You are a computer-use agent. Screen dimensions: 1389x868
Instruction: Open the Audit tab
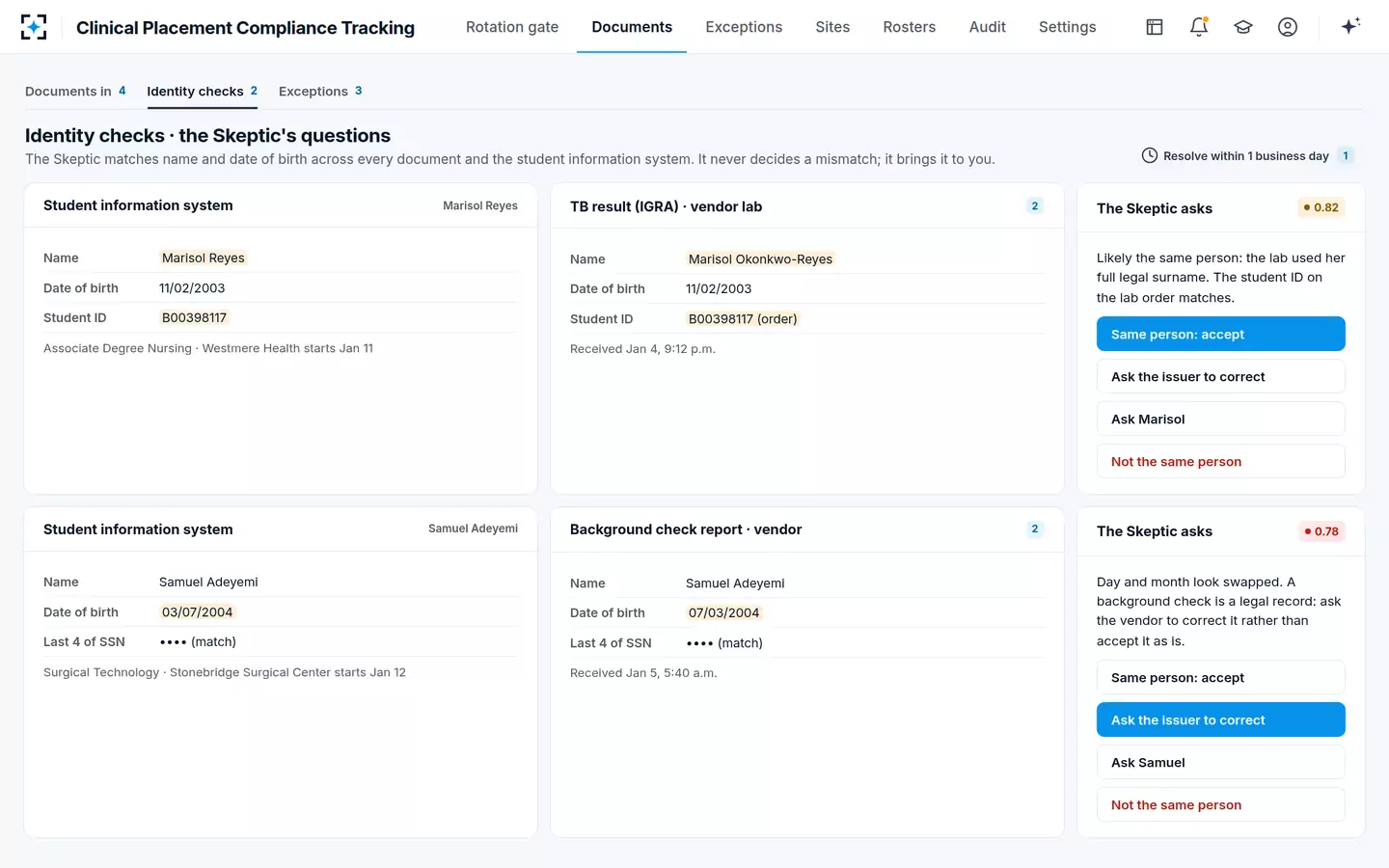point(988,27)
